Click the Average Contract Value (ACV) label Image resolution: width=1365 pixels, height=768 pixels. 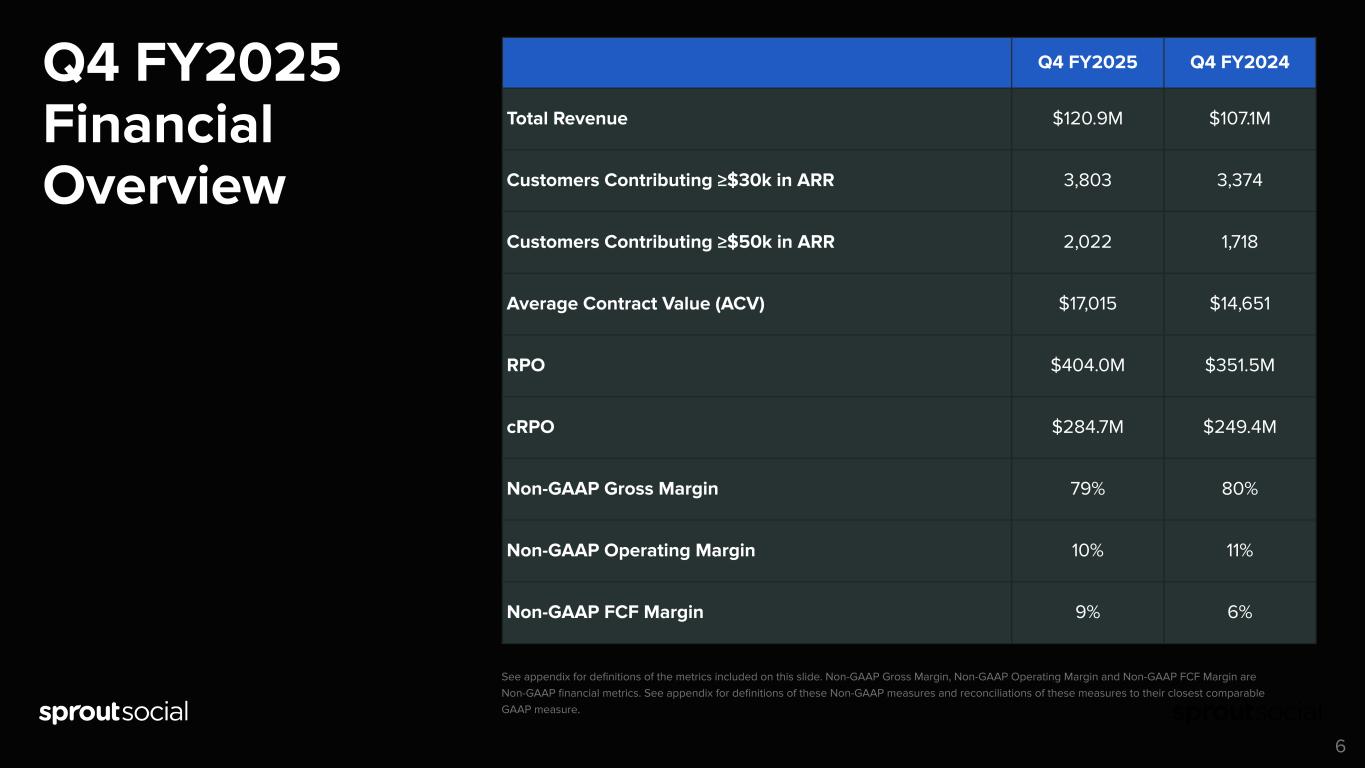pyautogui.click(x=635, y=303)
